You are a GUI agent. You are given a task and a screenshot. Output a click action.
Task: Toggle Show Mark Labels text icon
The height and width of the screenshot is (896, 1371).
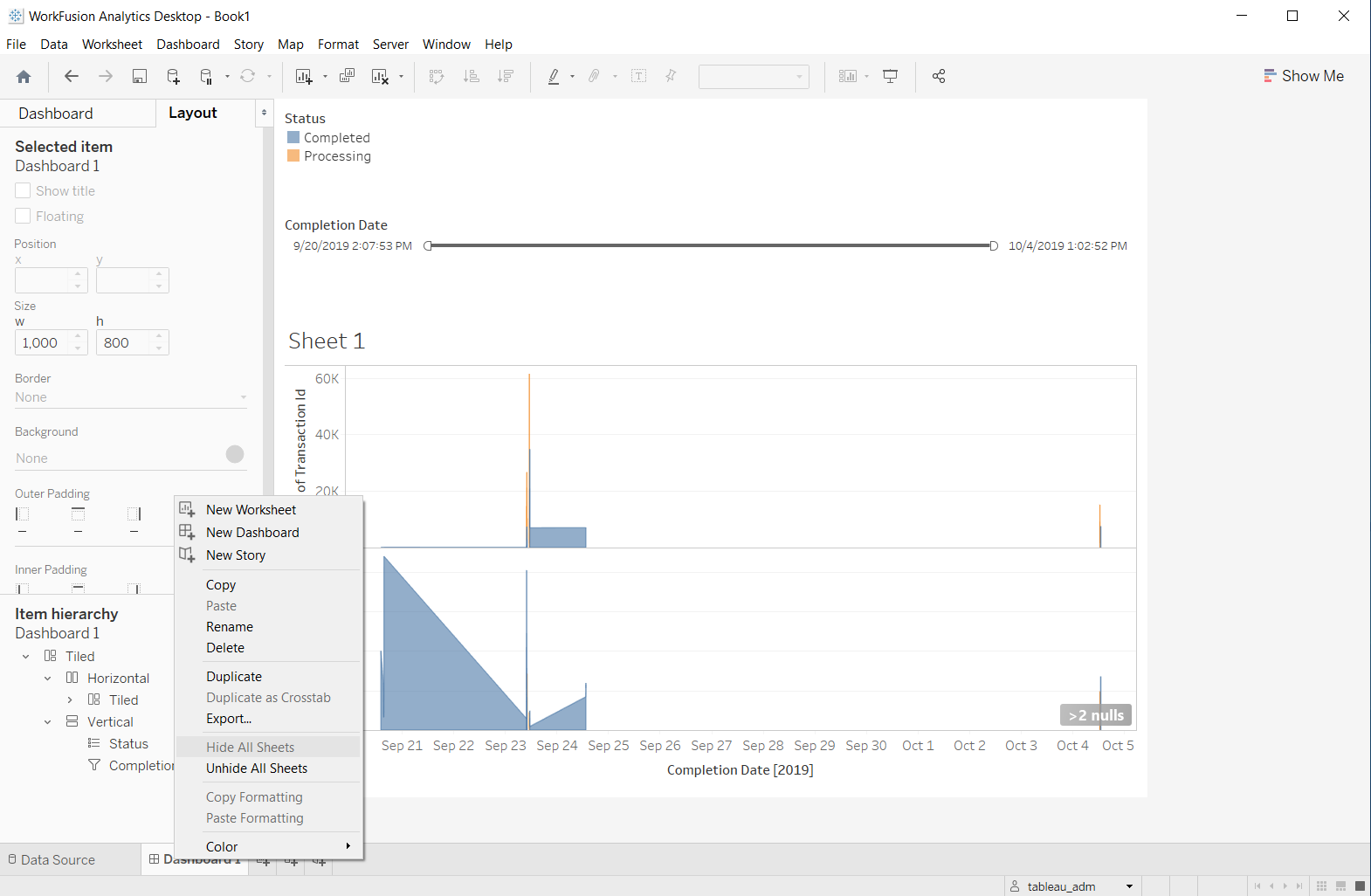tap(639, 76)
